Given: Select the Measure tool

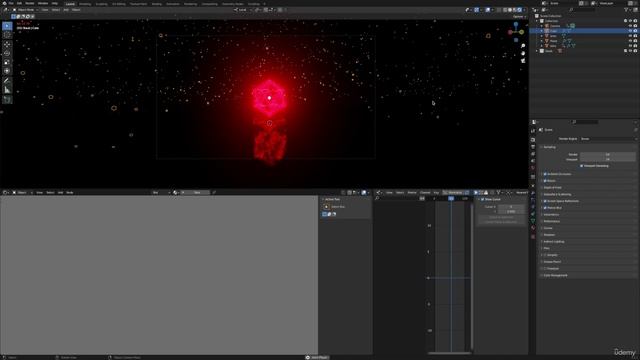Looking at the screenshot, I should [x=7, y=90].
